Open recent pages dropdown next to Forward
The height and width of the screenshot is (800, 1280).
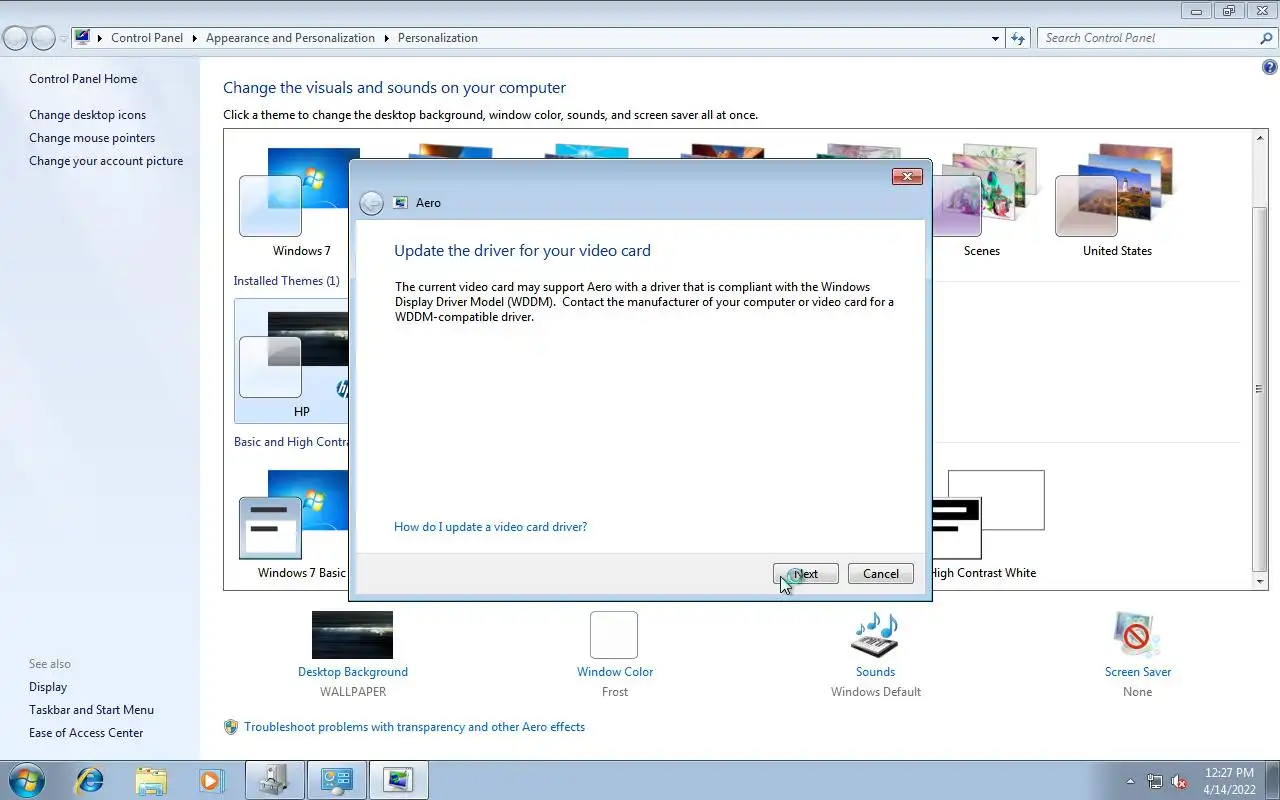click(63, 39)
